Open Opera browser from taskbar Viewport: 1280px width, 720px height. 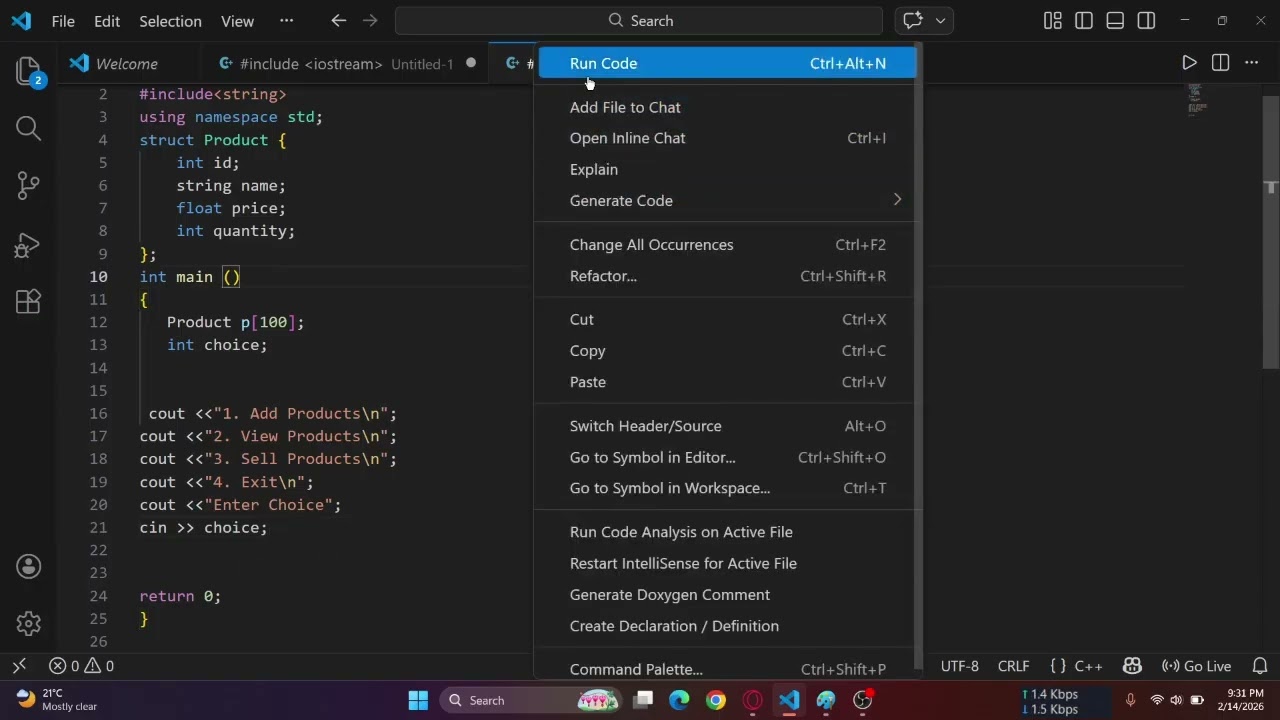click(753, 700)
